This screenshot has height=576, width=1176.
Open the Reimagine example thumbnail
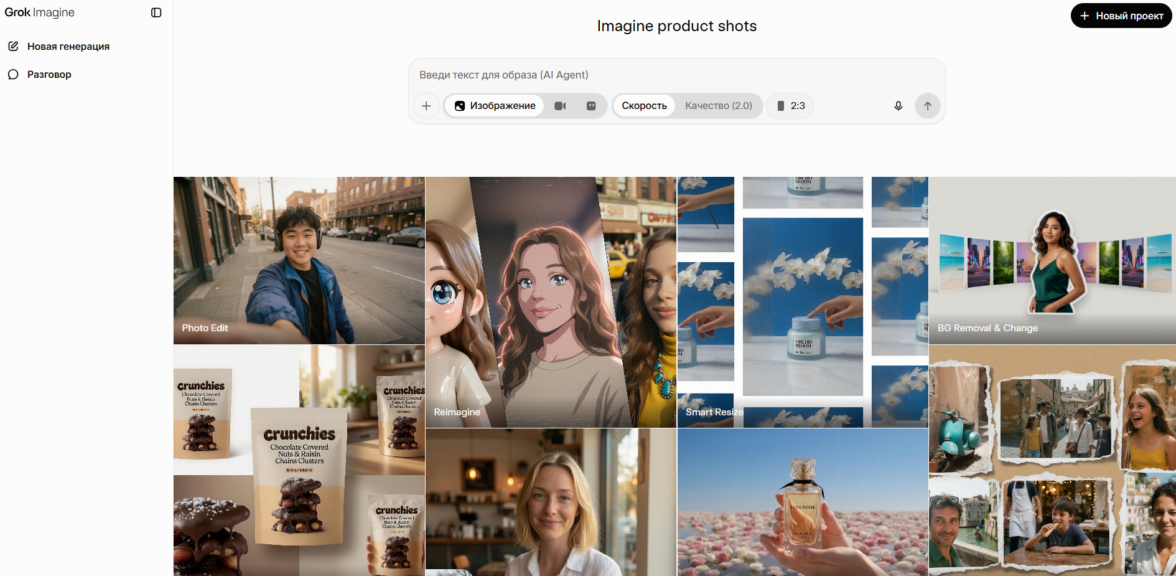pyautogui.click(x=551, y=302)
